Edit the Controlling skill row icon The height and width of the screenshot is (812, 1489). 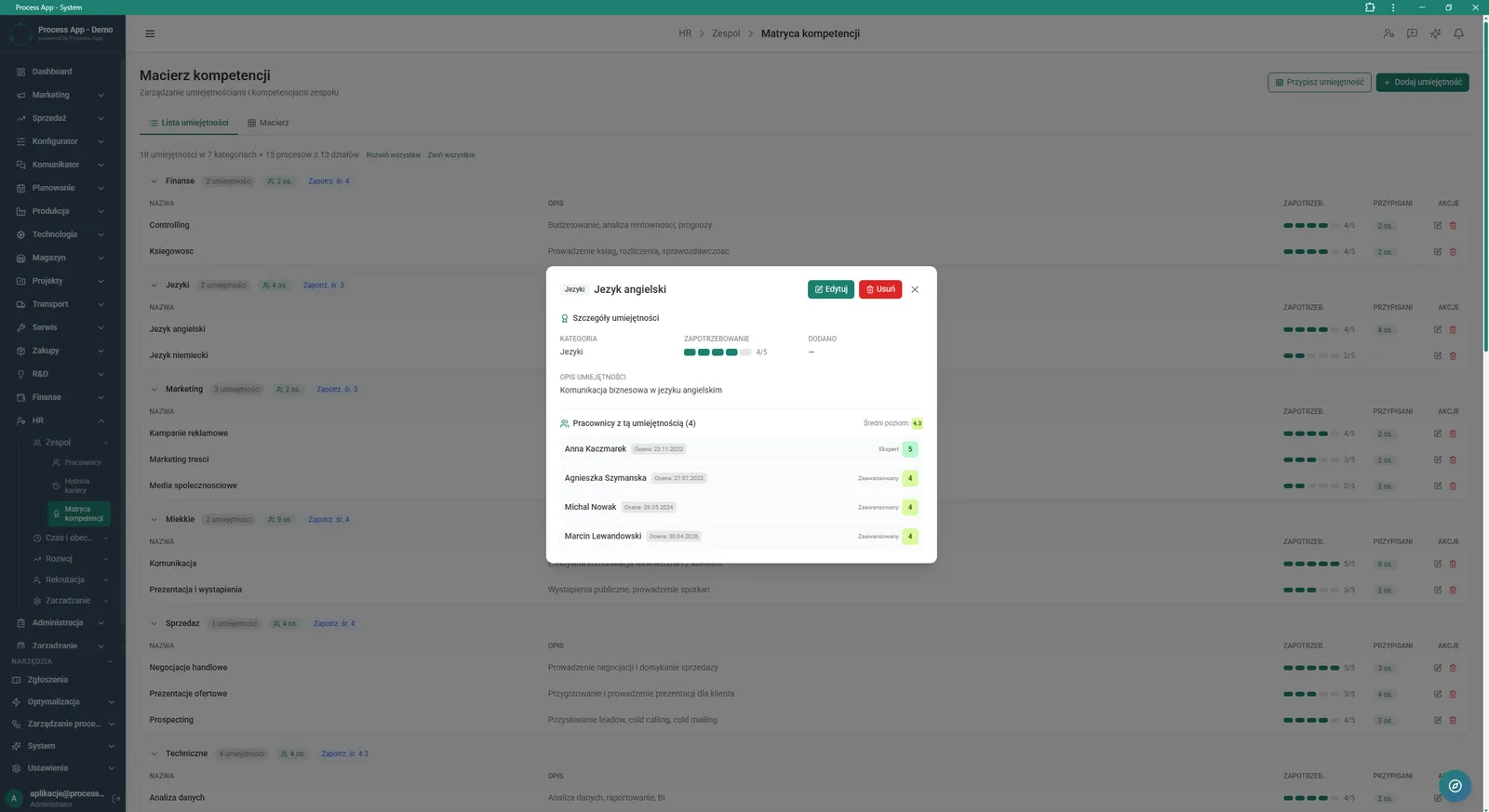click(1438, 225)
